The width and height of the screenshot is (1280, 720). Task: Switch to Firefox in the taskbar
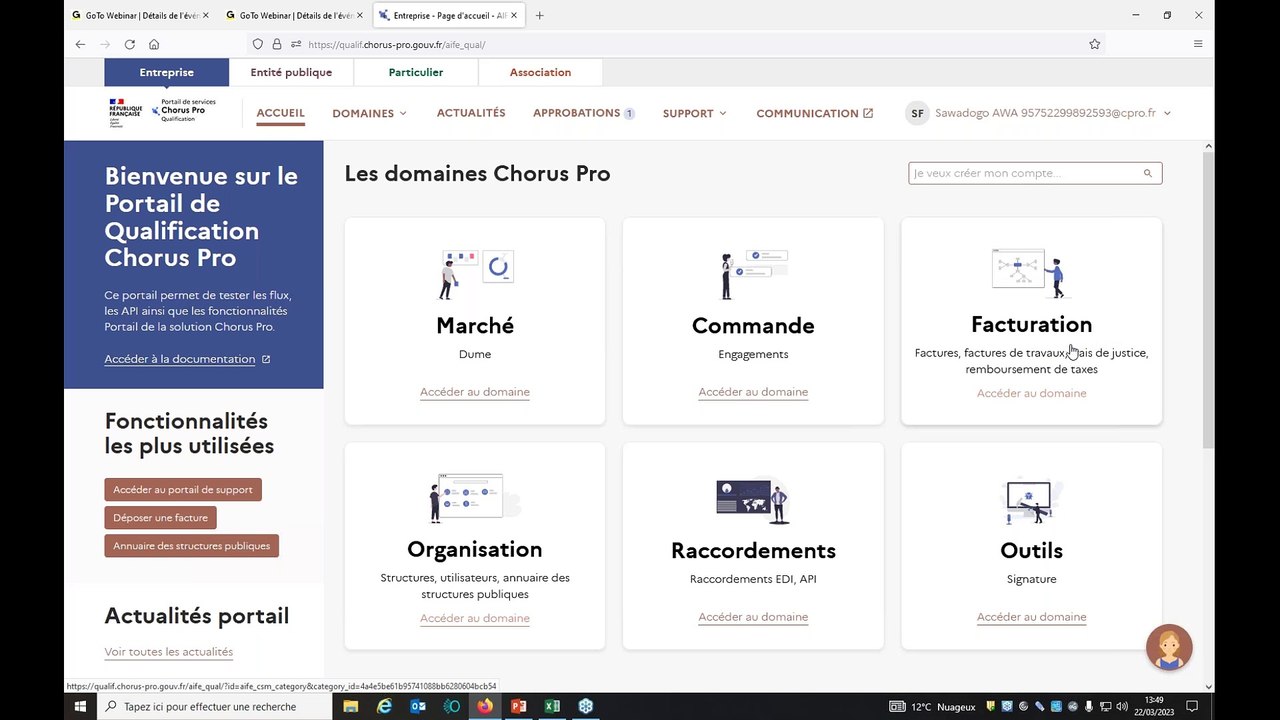[x=485, y=706]
